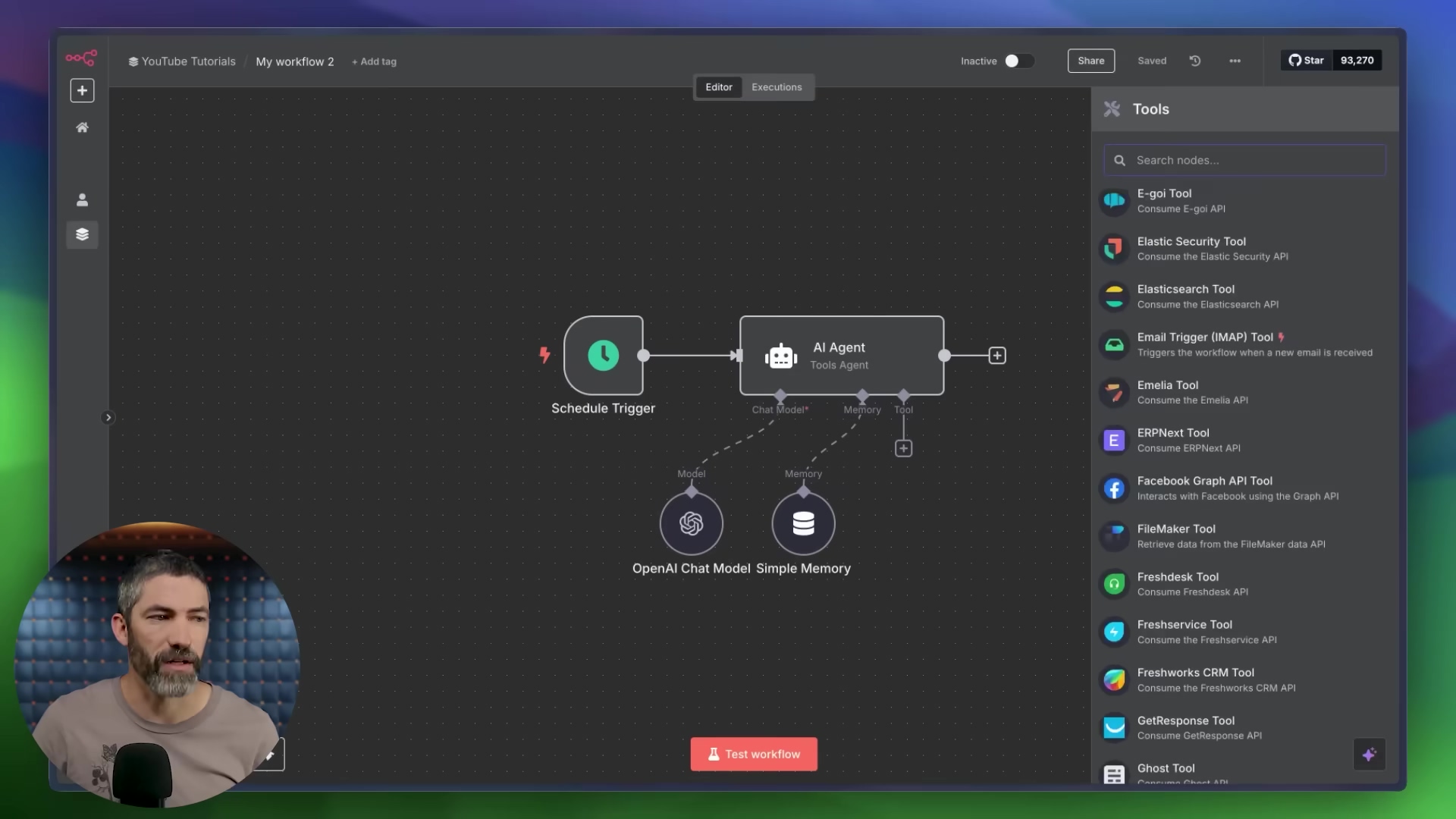Switch to the Editor tab
The width and height of the screenshot is (1456, 819).
coord(718,87)
